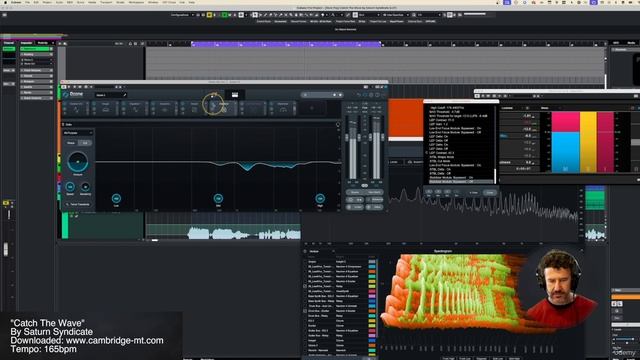Click the undo arrow in Ozone header
This screenshot has height=360, width=640.
(x=358, y=95)
